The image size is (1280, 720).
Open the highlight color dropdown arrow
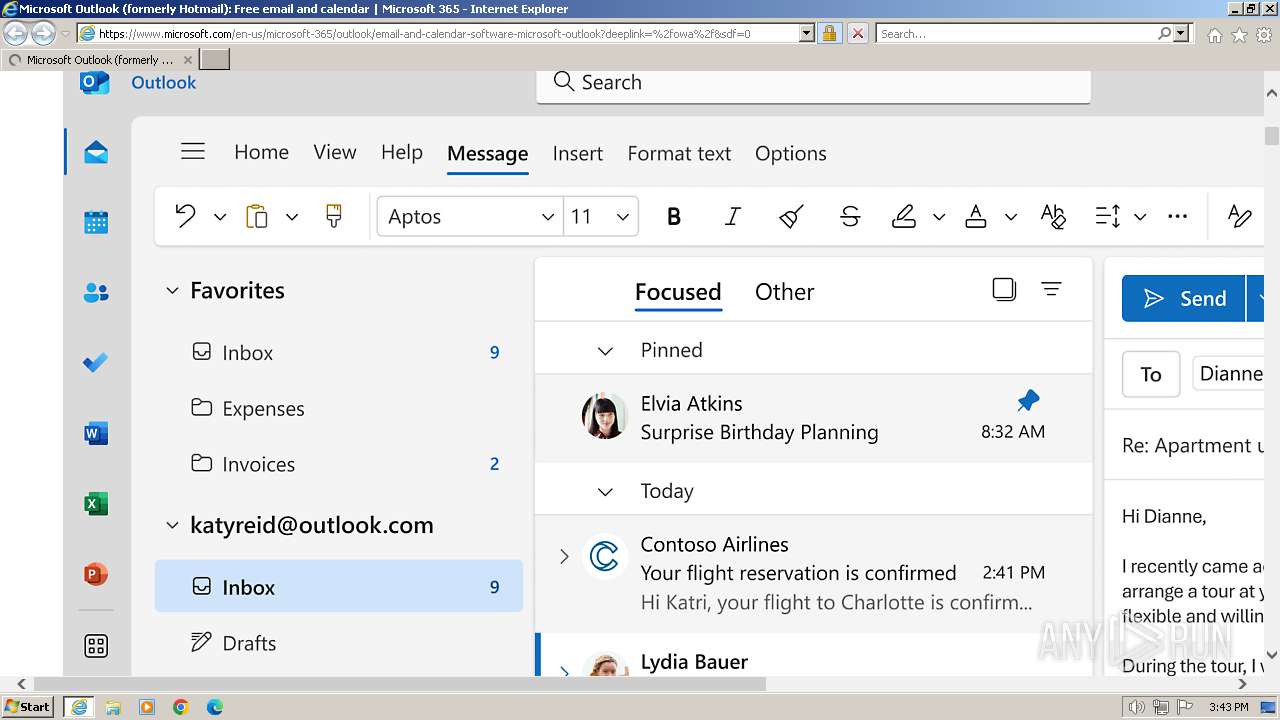pyautogui.click(x=939, y=217)
